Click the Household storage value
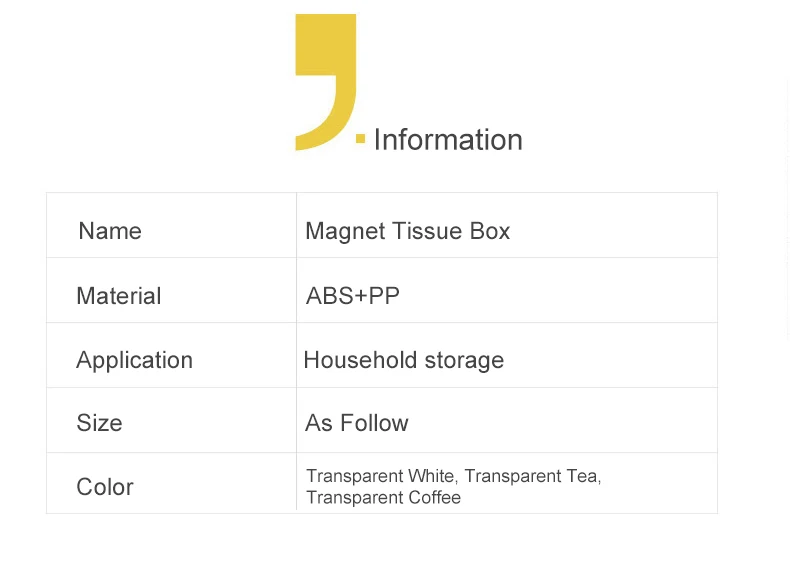Image resolution: width=790 pixels, height=561 pixels. point(404,360)
